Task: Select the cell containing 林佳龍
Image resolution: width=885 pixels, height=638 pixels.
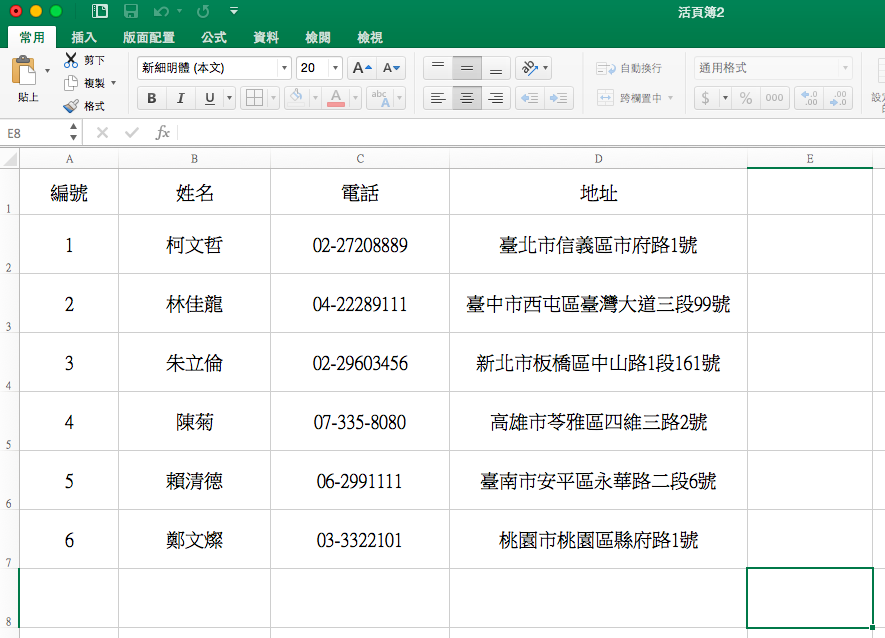Action: click(x=194, y=304)
